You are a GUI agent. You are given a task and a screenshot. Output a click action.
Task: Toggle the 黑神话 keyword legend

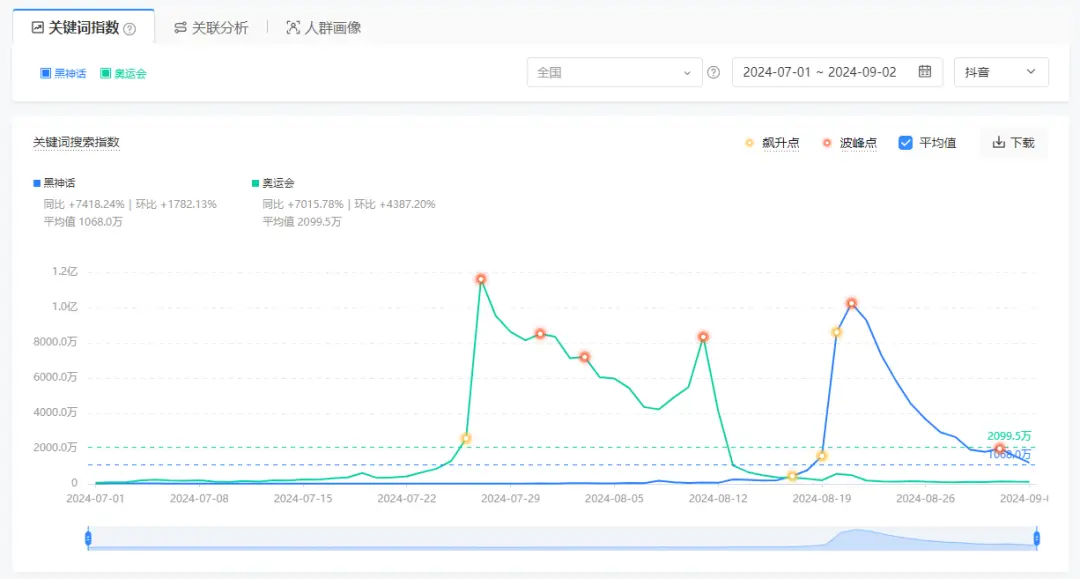[62, 71]
